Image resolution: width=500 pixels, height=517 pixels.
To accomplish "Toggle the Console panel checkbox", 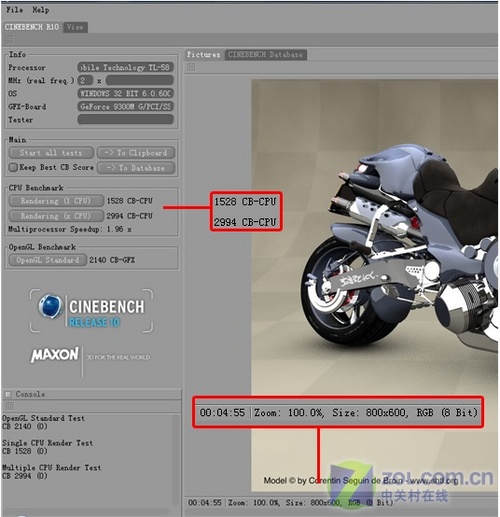I will [x=8, y=394].
